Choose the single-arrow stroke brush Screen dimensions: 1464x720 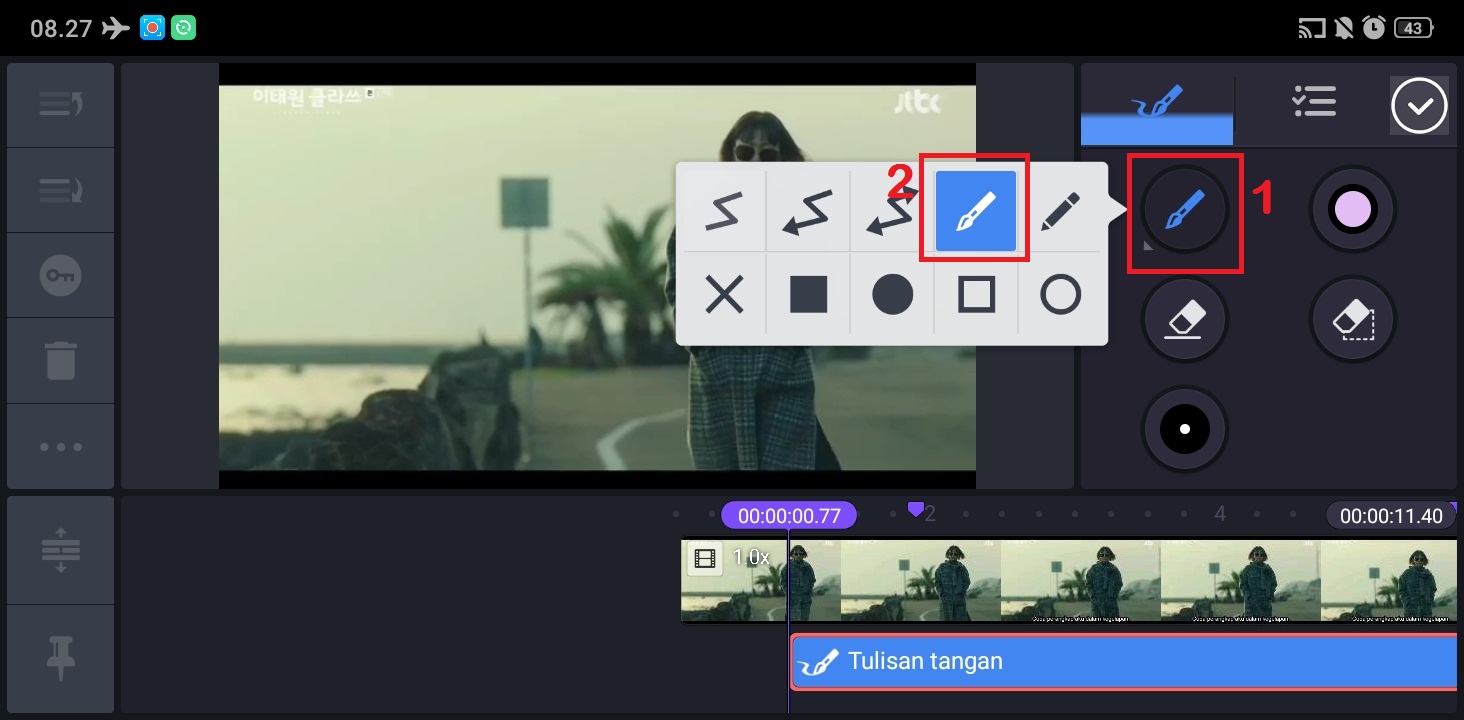pyautogui.click(x=808, y=211)
